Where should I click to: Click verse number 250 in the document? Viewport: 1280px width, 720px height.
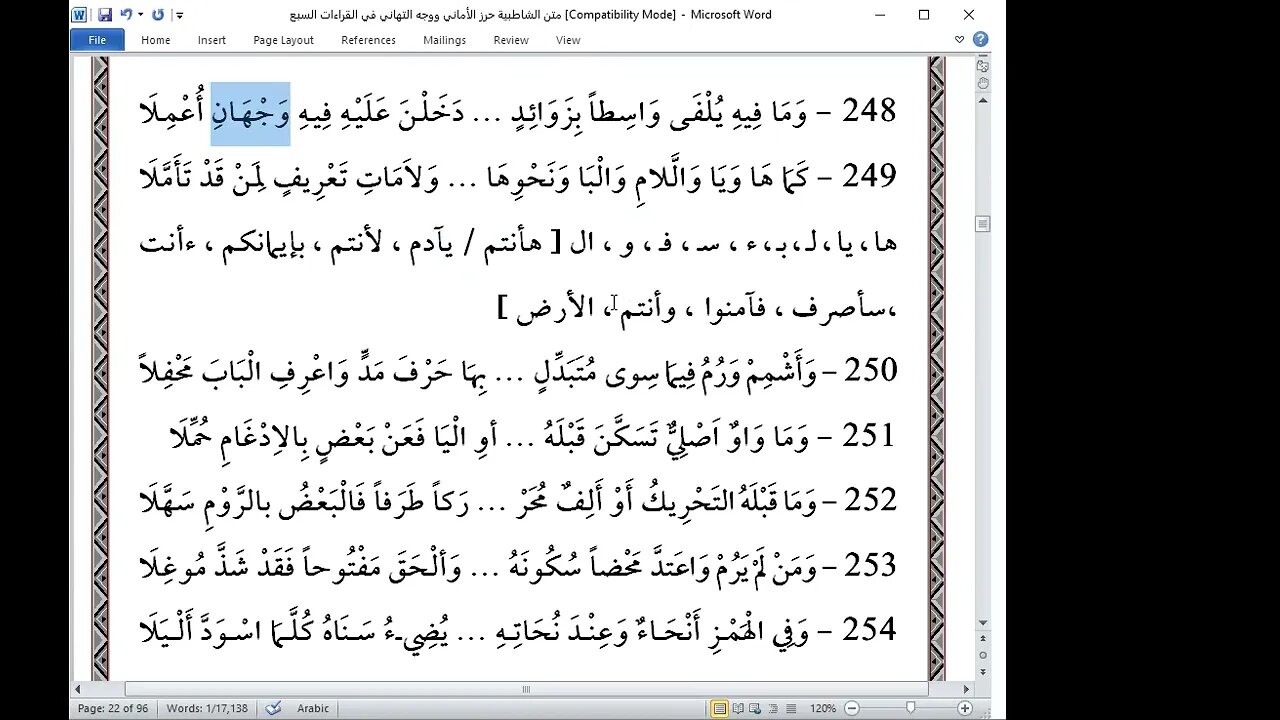coord(870,370)
